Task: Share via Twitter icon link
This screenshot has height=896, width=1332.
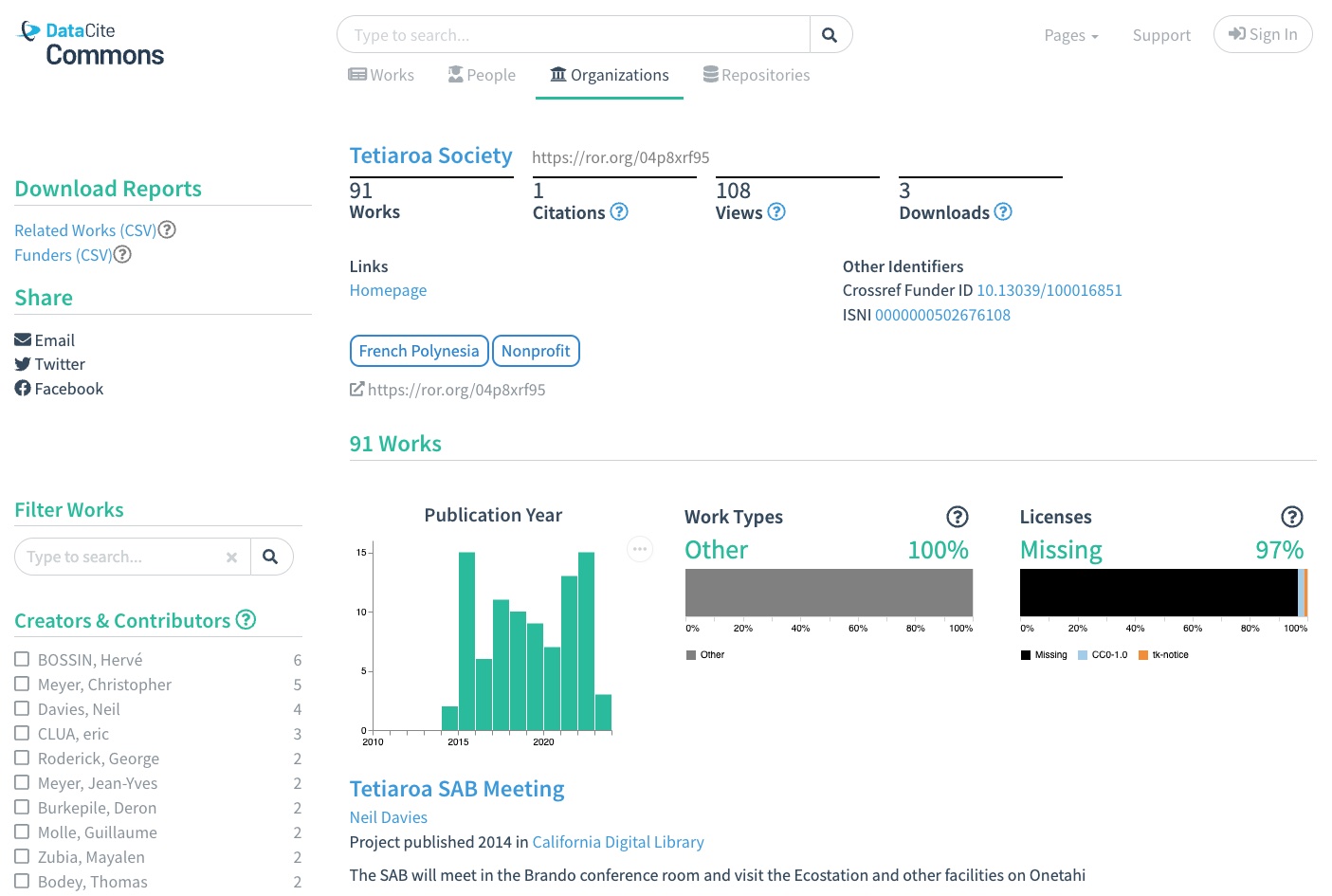Action: coord(23,364)
